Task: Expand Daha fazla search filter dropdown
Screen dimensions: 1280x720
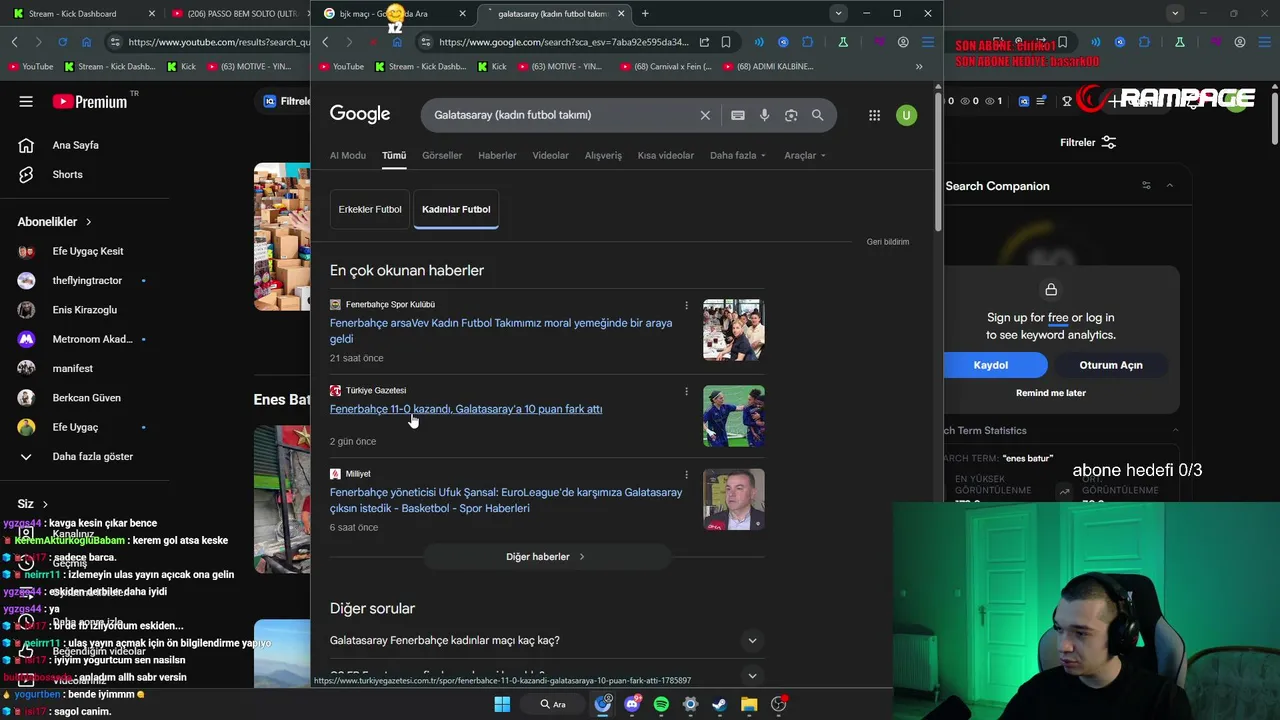Action: pyautogui.click(x=738, y=155)
